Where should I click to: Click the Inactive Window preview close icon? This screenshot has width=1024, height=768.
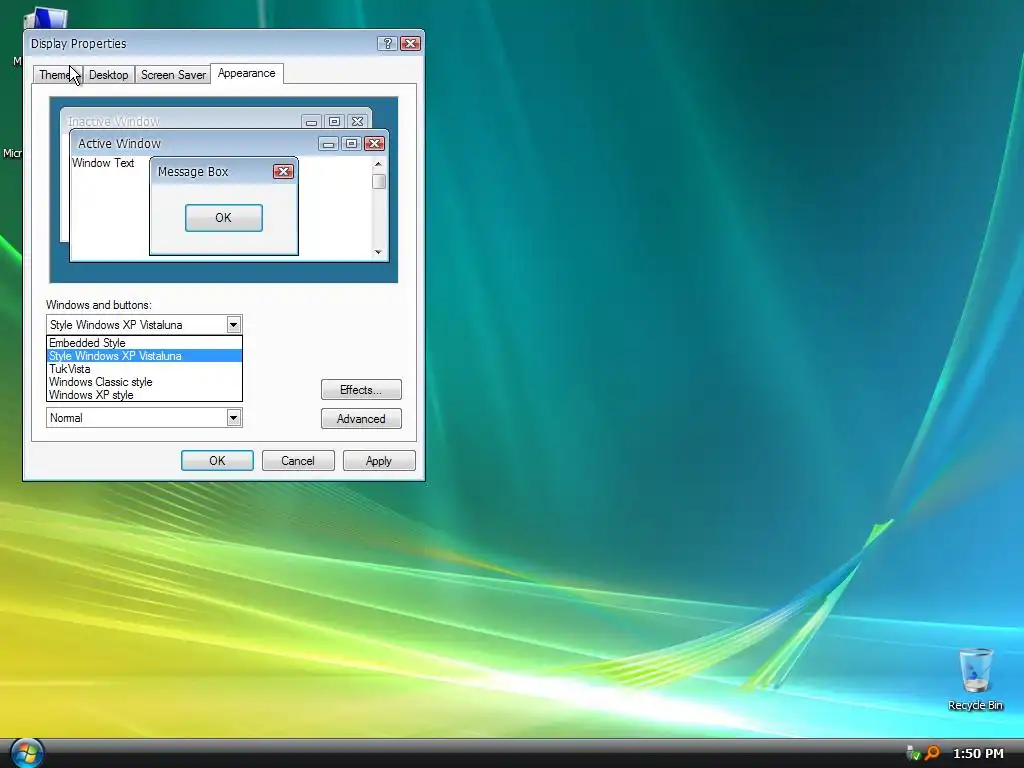point(357,121)
